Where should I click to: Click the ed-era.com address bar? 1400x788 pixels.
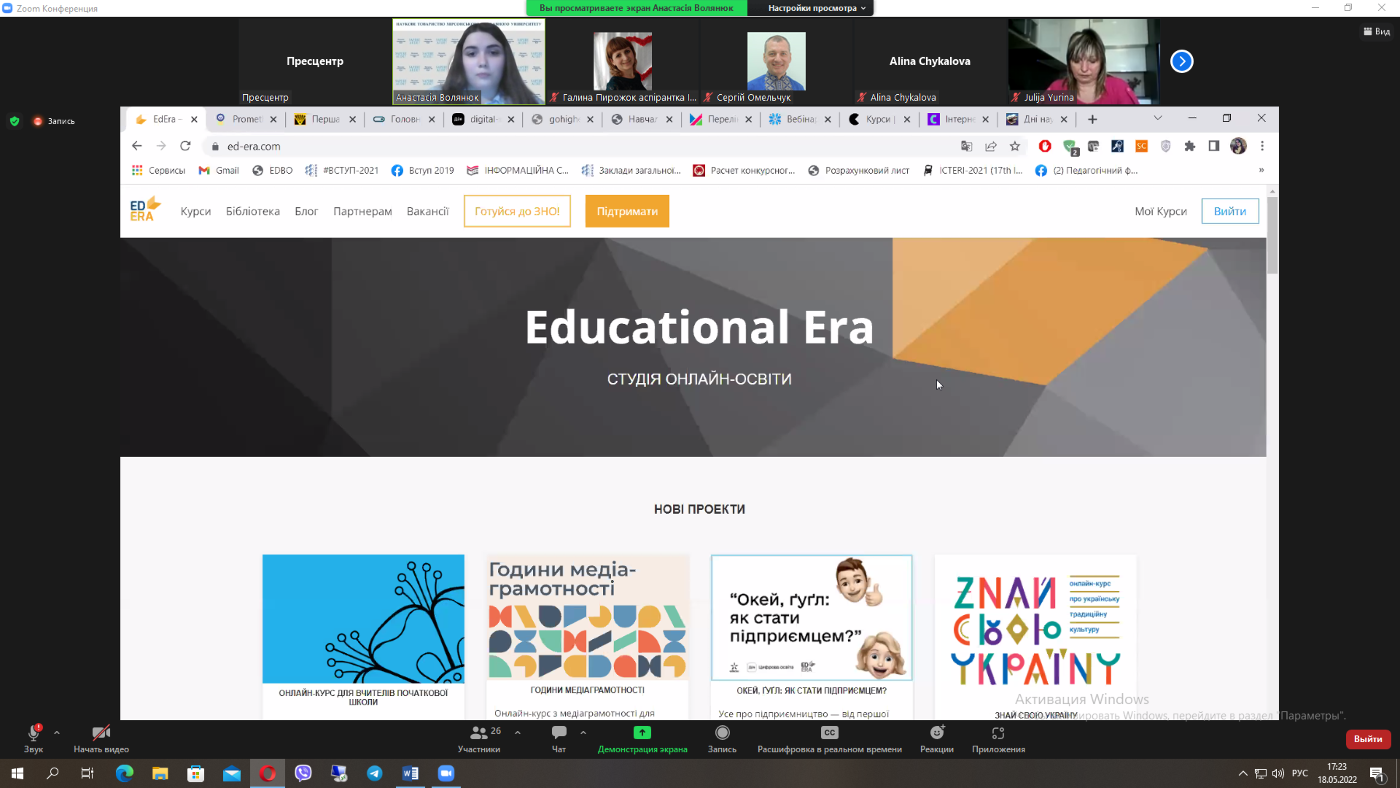pyautogui.click(x=580, y=146)
